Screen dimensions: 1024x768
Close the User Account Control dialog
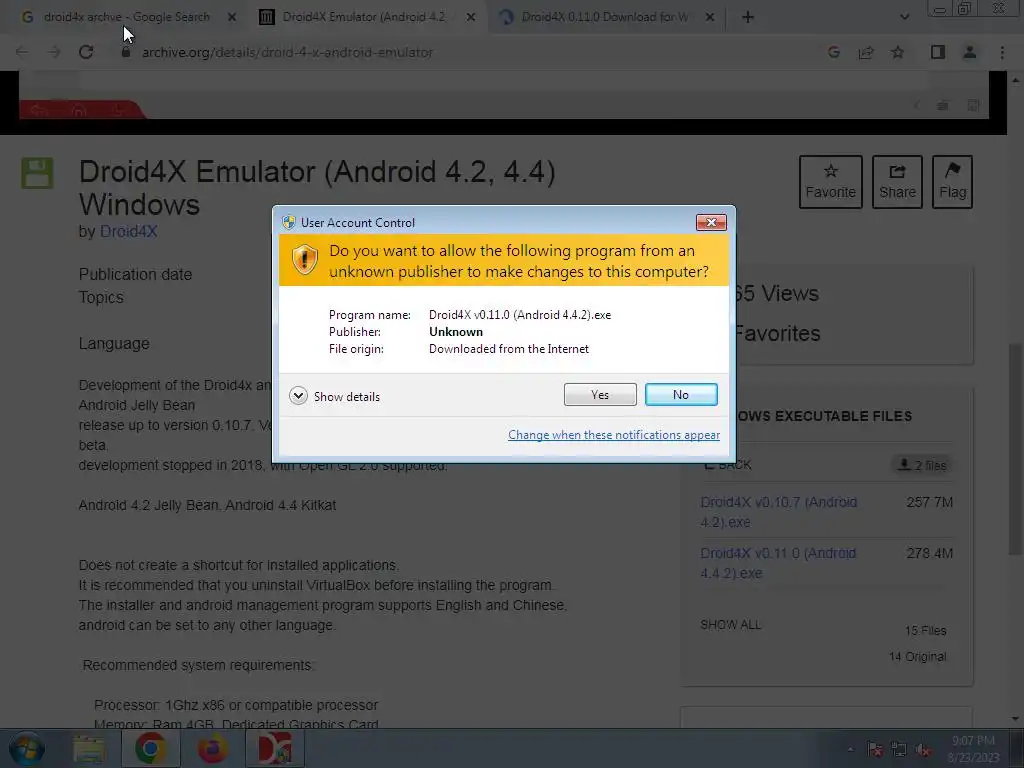[x=711, y=223]
